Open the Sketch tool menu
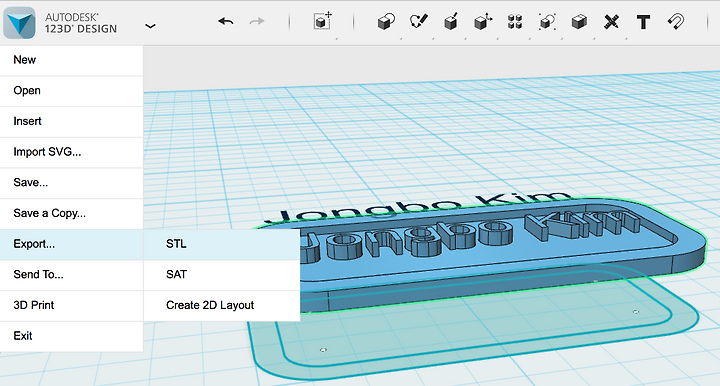This screenshot has height=386, width=720. (x=419, y=21)
